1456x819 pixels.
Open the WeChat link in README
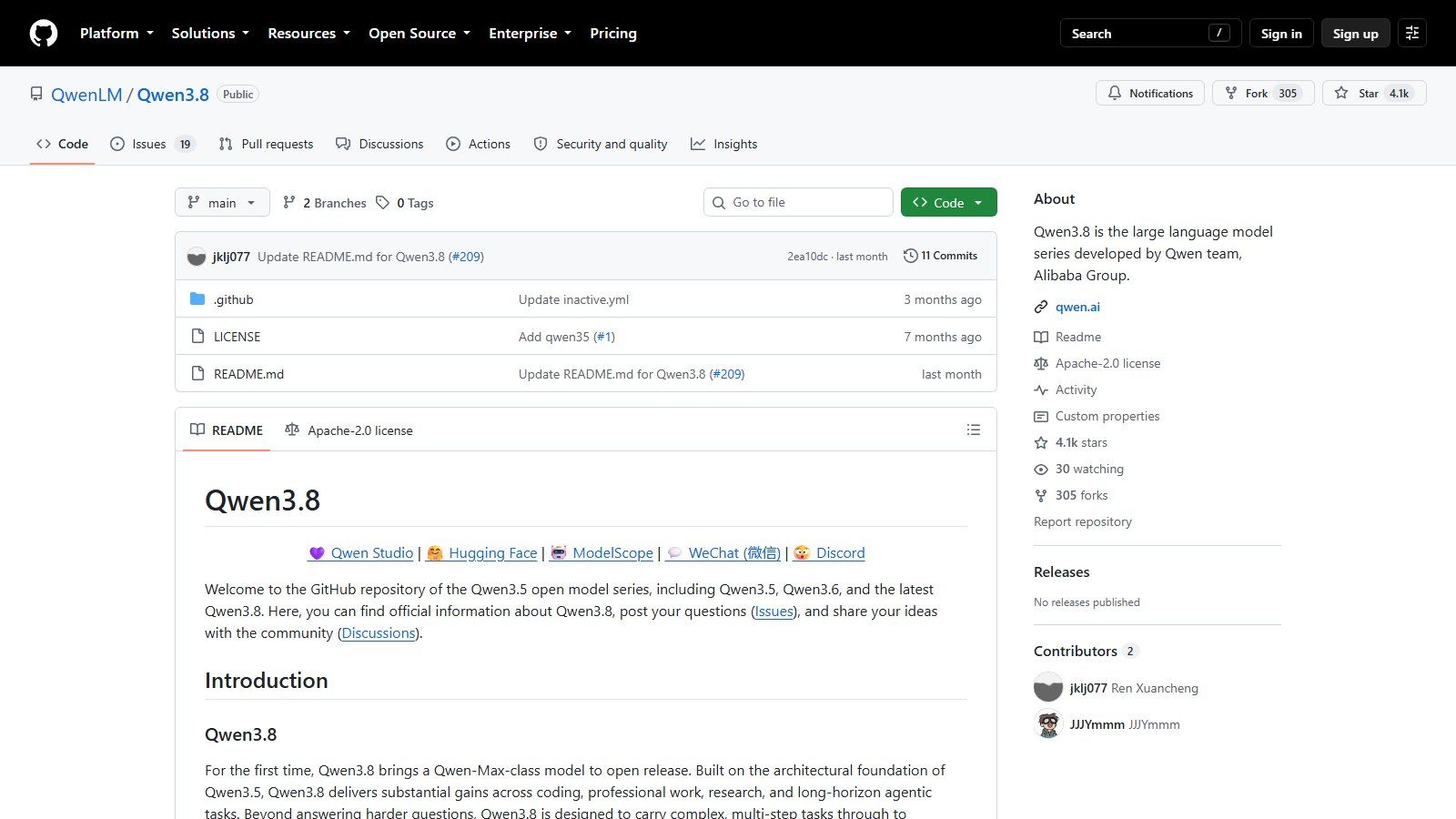(723, 553)
